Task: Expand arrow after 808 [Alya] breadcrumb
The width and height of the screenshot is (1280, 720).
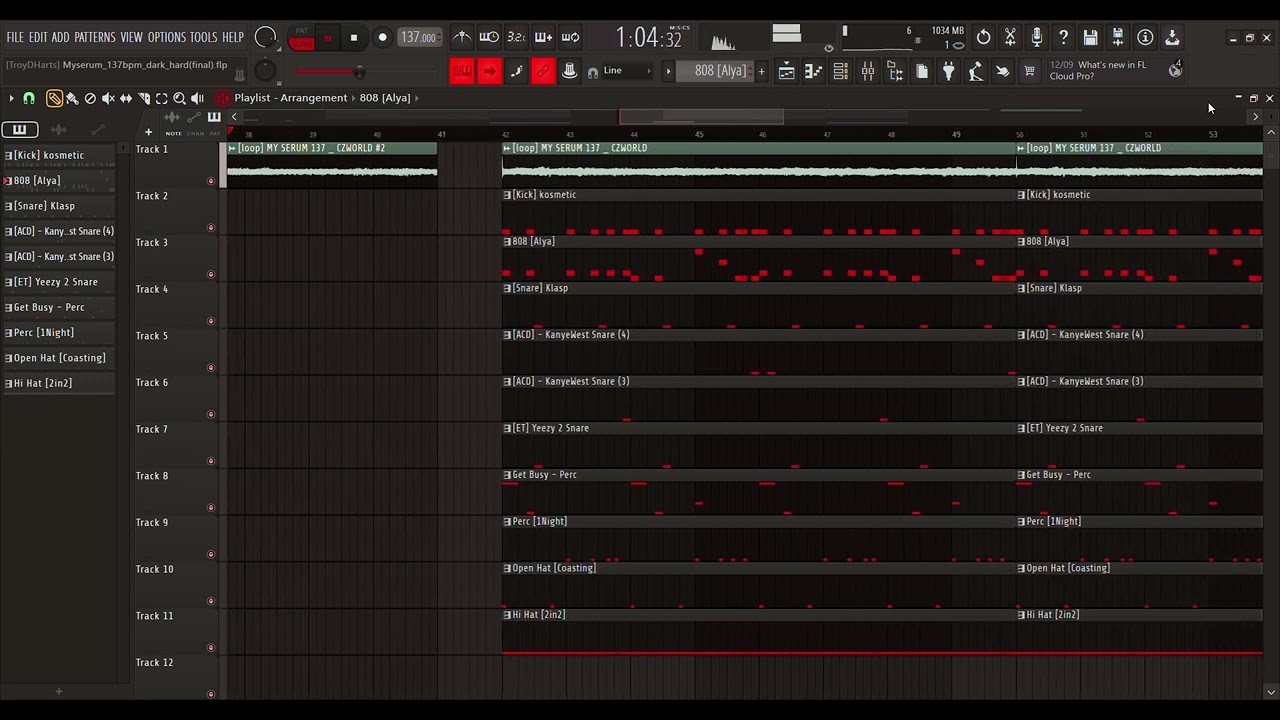Action: [416, 98]
